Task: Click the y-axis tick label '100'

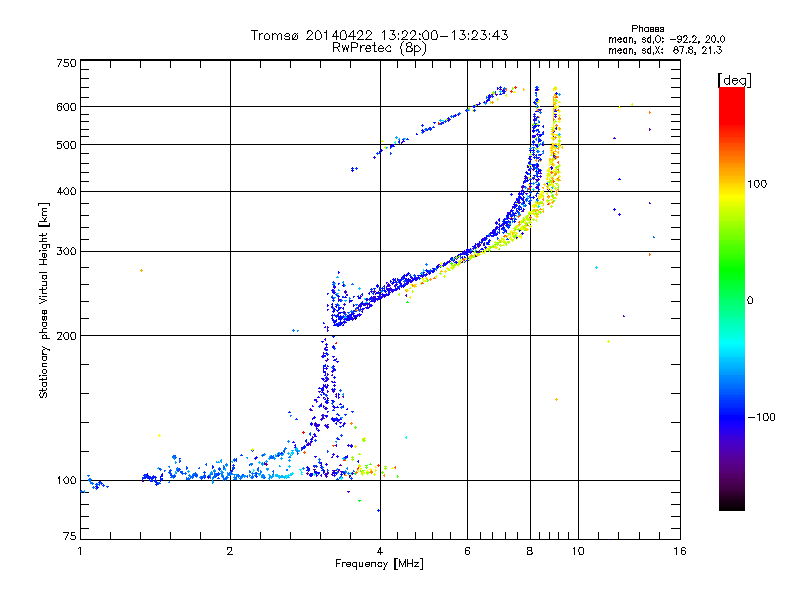Action: click(x=66, y=480)
